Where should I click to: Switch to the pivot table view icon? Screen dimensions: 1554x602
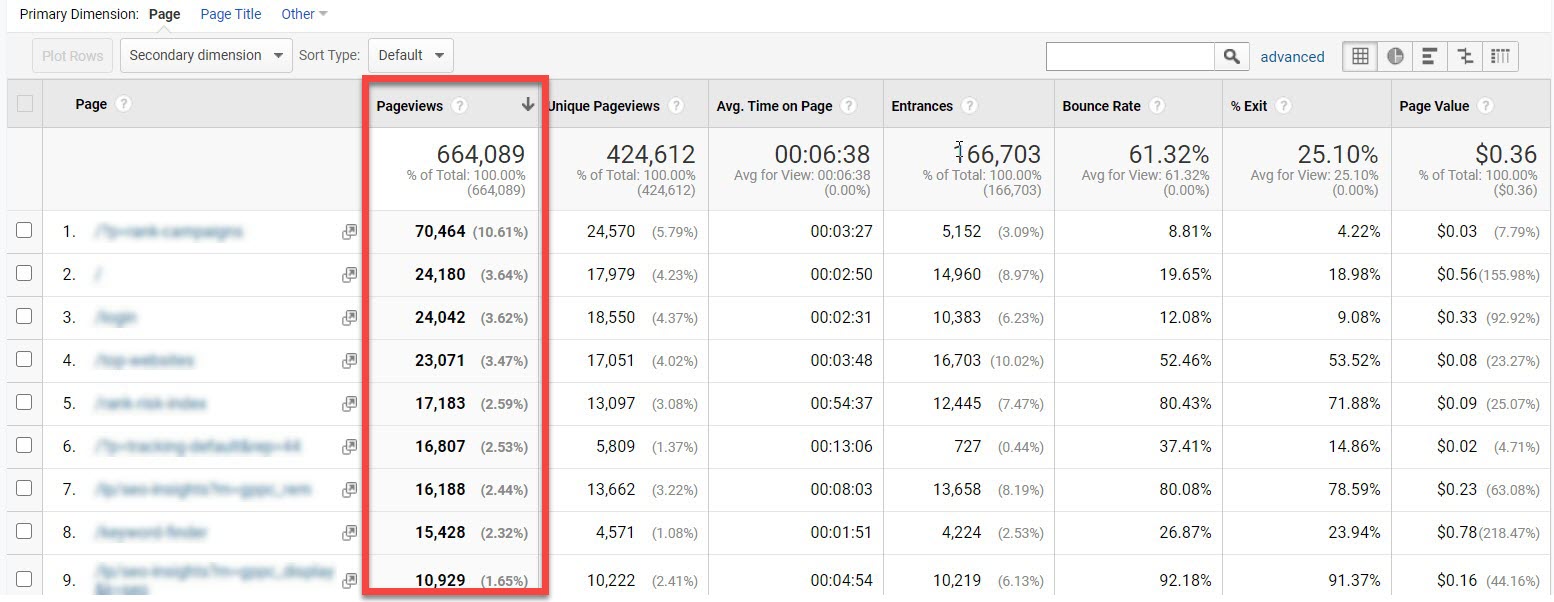point(1500,57)
